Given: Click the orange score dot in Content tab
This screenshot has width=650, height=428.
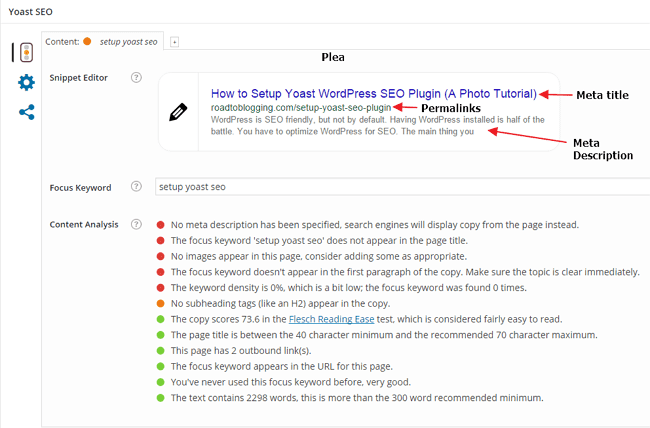Looking at the screenshot, I should [87, 41].
